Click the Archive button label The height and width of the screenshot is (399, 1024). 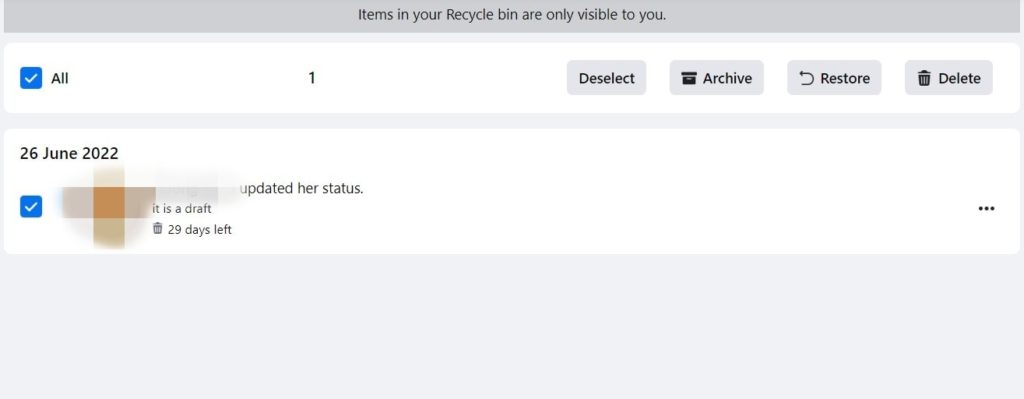point(727,78)
